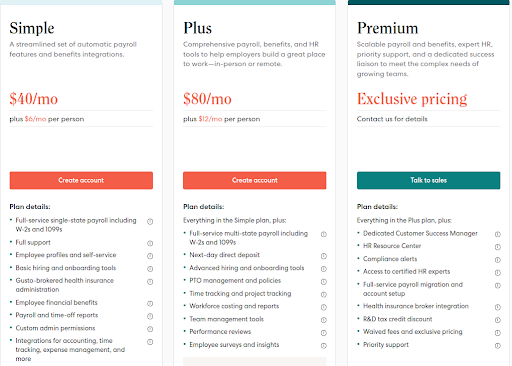The height and width of the screenshot is (366, 512).
Task: Click Create account under Simple plan
Action: coord(81,180)
